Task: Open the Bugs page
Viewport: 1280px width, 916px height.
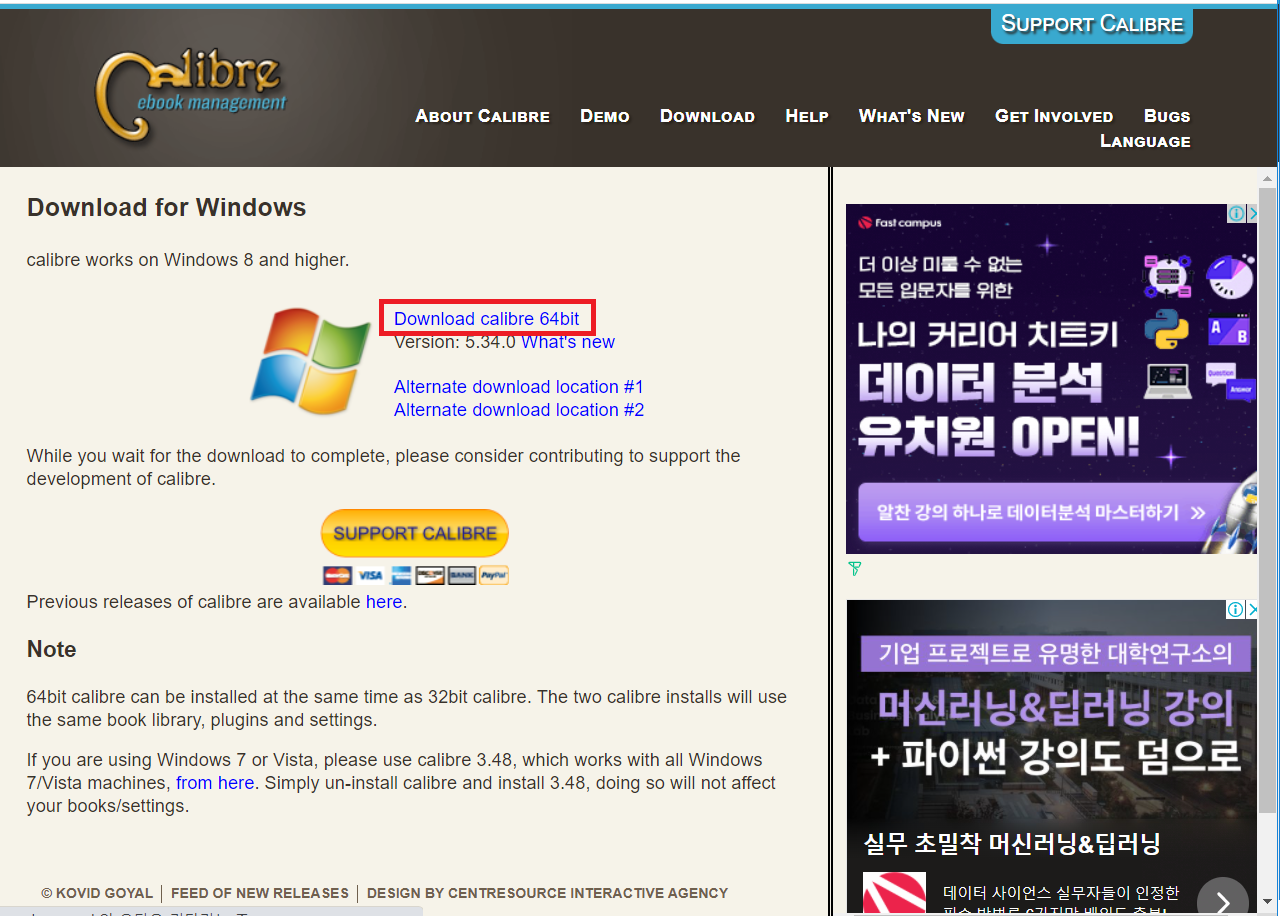Action: 1167,116
